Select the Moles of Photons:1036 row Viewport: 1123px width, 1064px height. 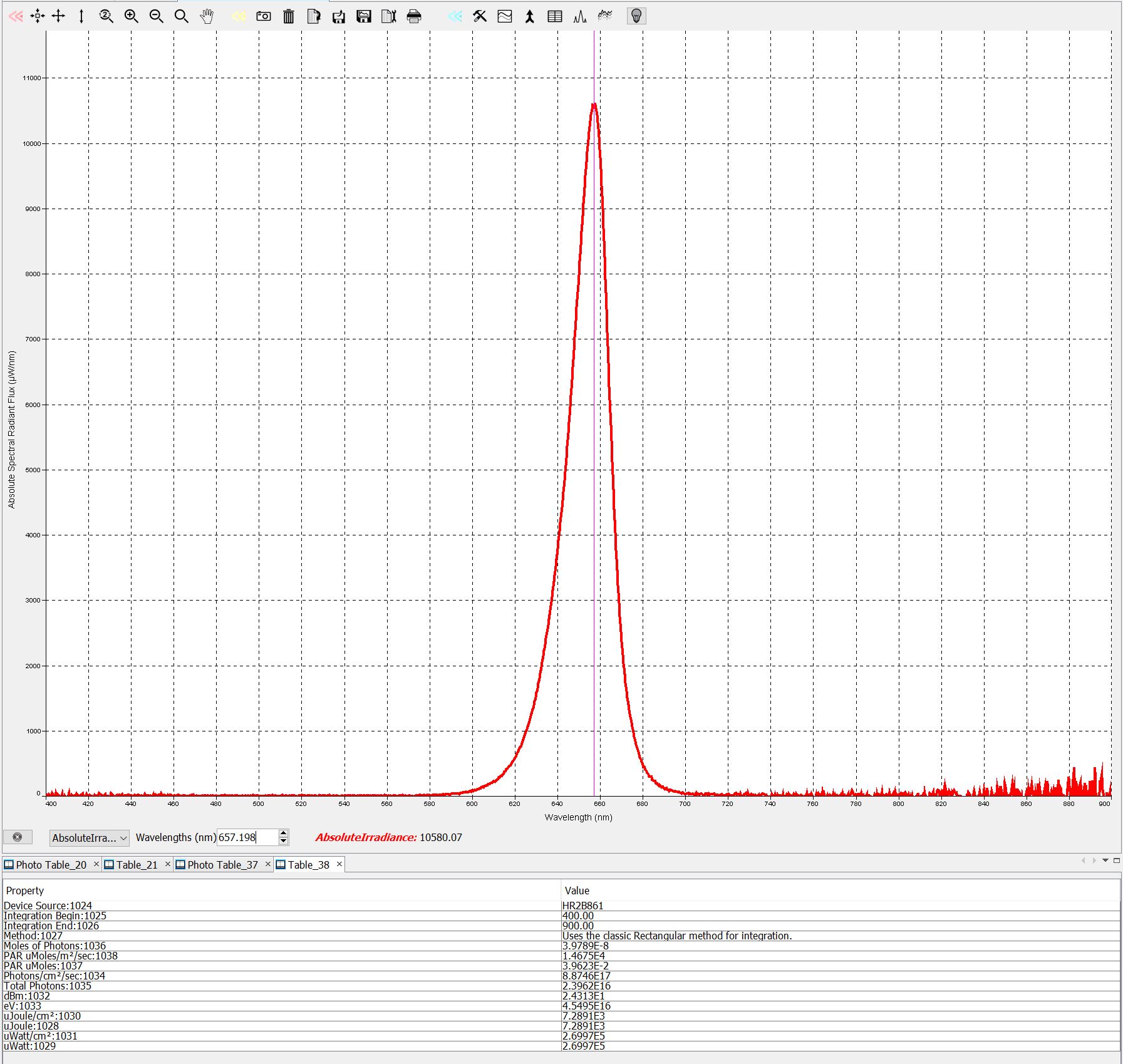(x=561, y=946)
